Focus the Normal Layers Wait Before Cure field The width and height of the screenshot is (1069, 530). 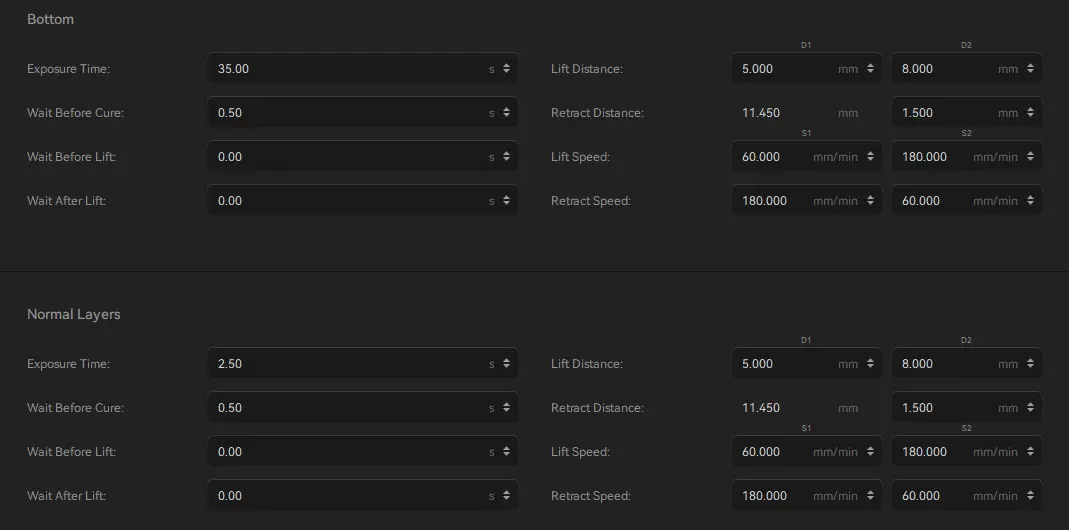point(363,408)
